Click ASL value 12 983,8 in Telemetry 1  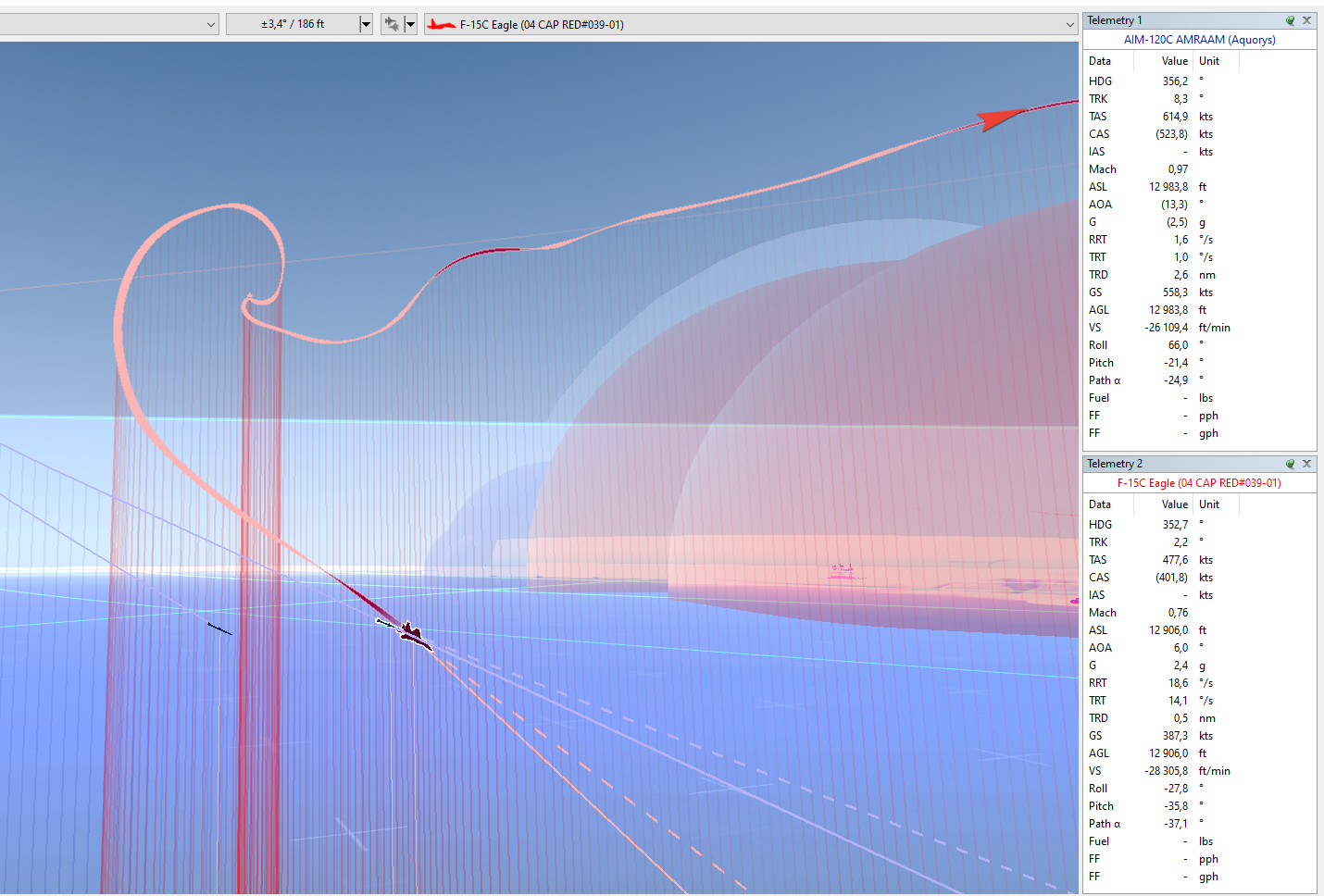1168,187
